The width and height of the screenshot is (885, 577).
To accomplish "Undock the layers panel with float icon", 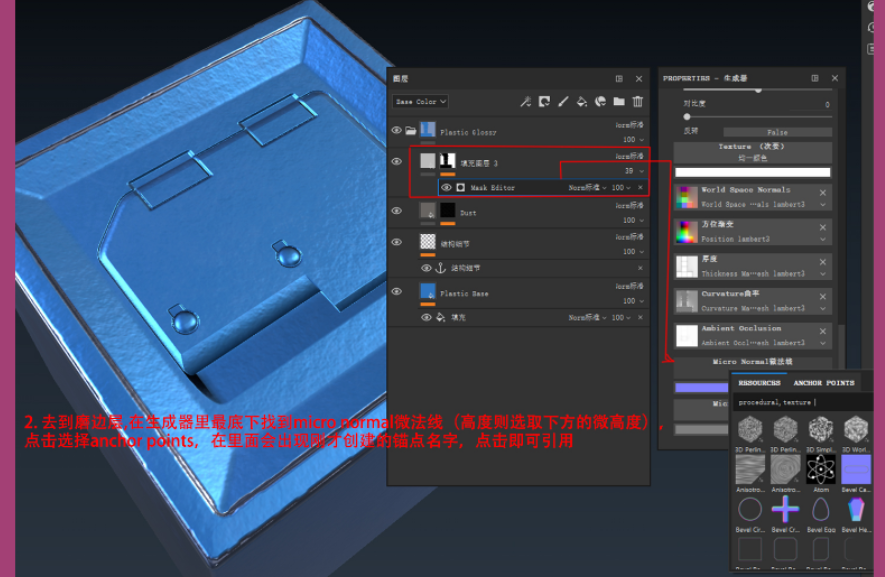I will 619,78.
